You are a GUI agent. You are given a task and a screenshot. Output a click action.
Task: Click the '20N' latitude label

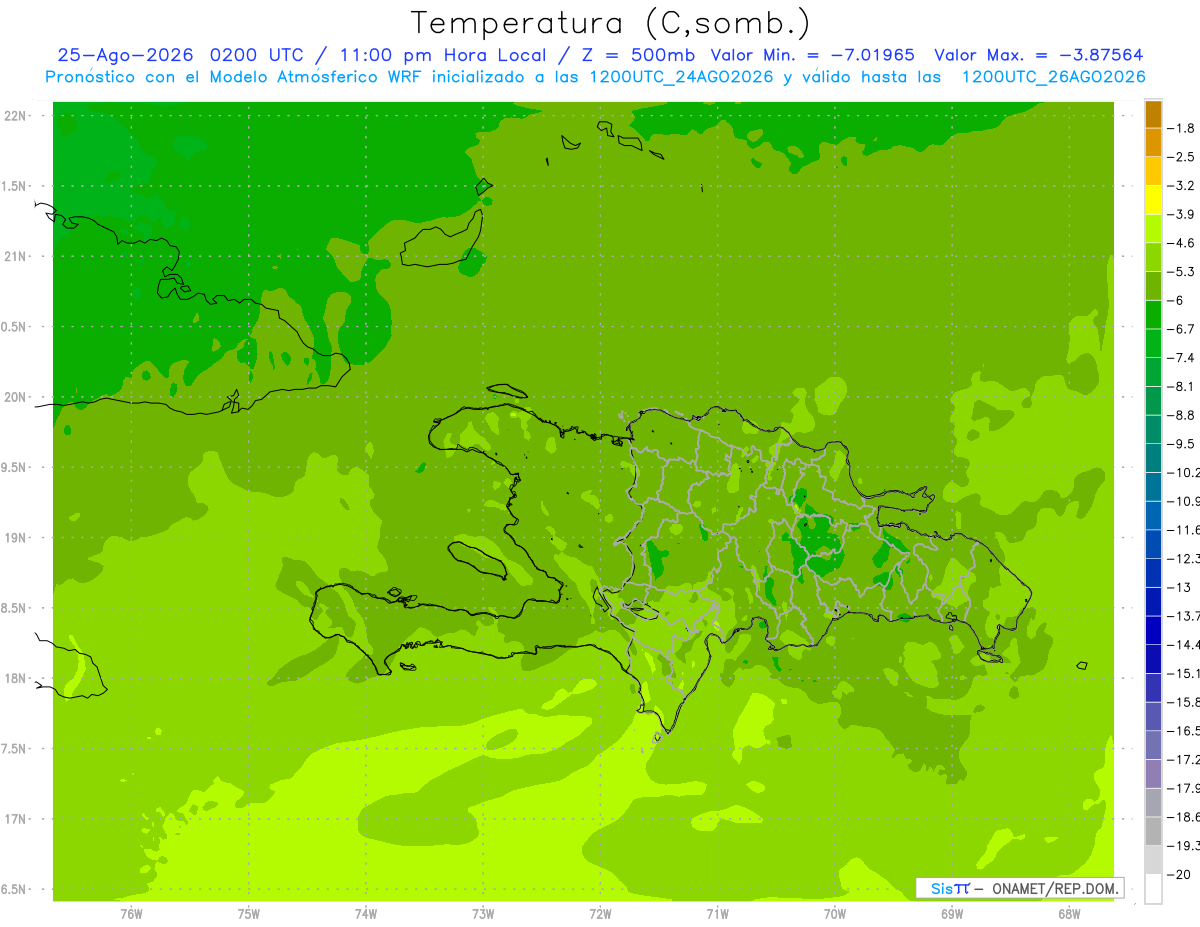(x=17, y=397)
